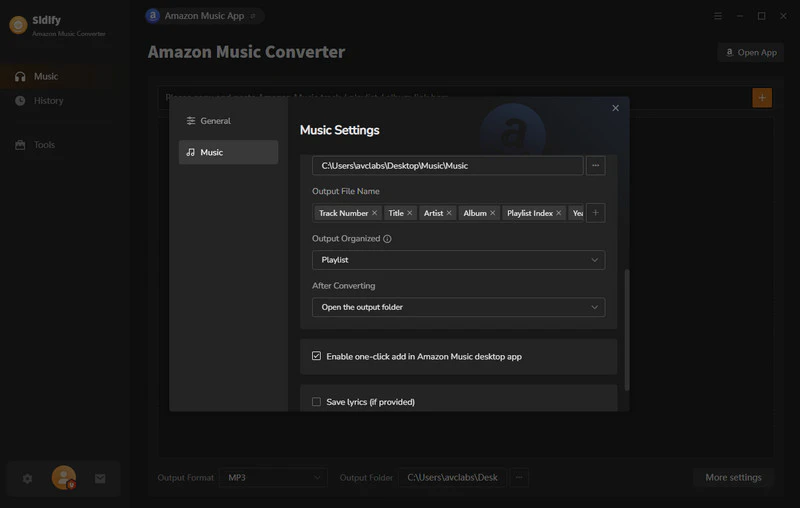Open settings via gear icon

coord(28,478)
